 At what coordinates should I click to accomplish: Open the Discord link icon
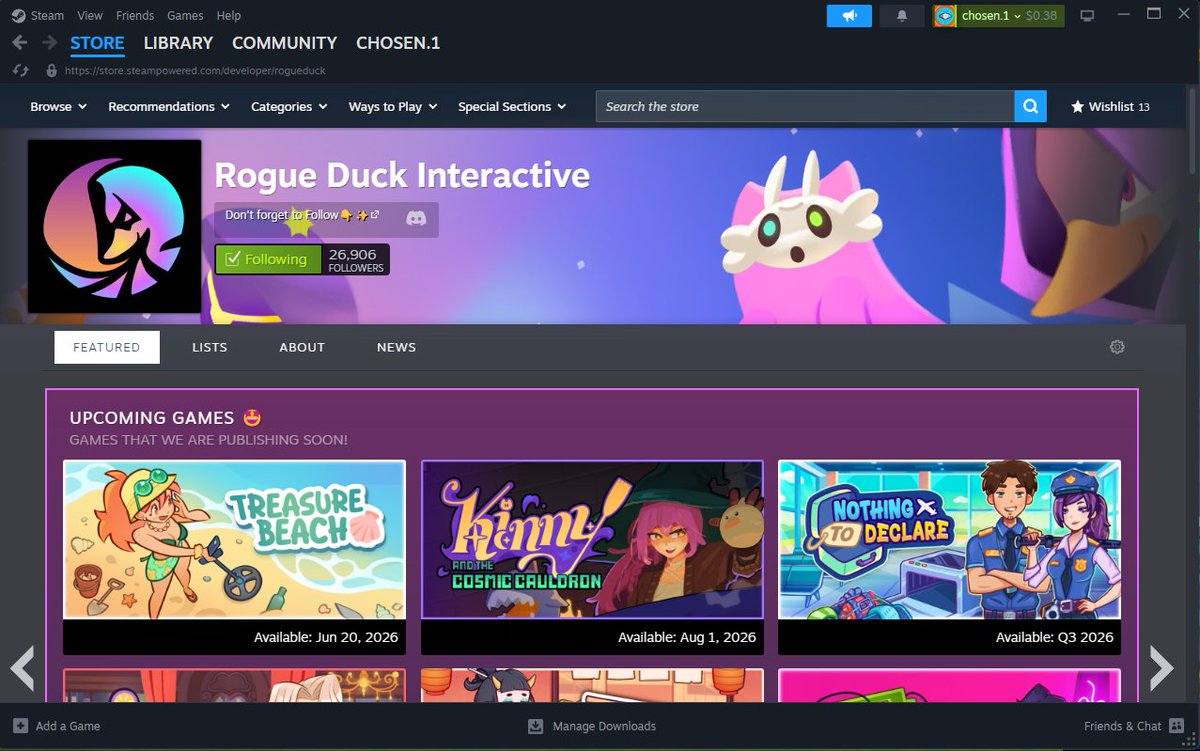pyautogui.click(x=417, y=217)
